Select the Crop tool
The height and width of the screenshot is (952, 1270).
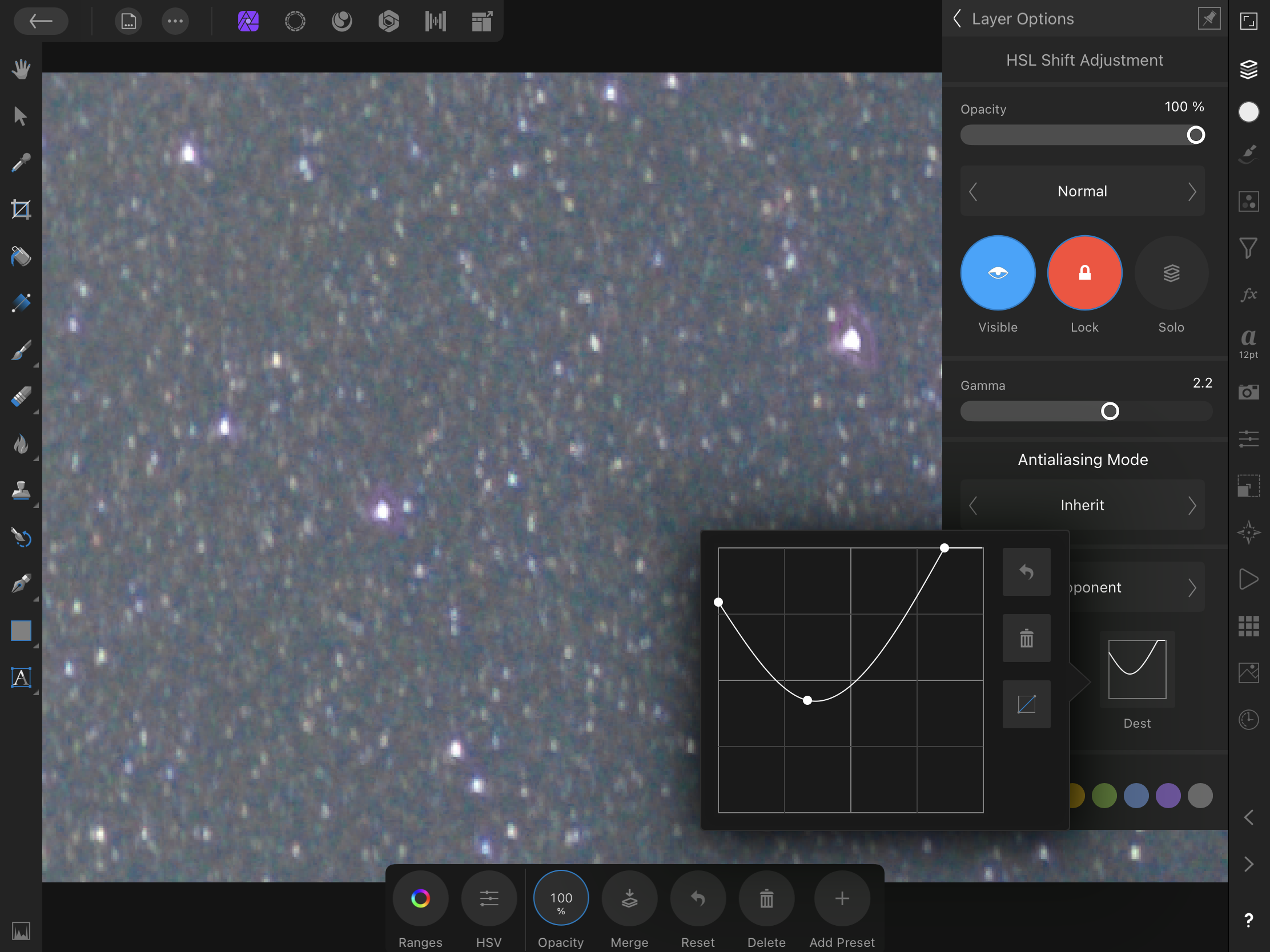(x=21, y=209)
